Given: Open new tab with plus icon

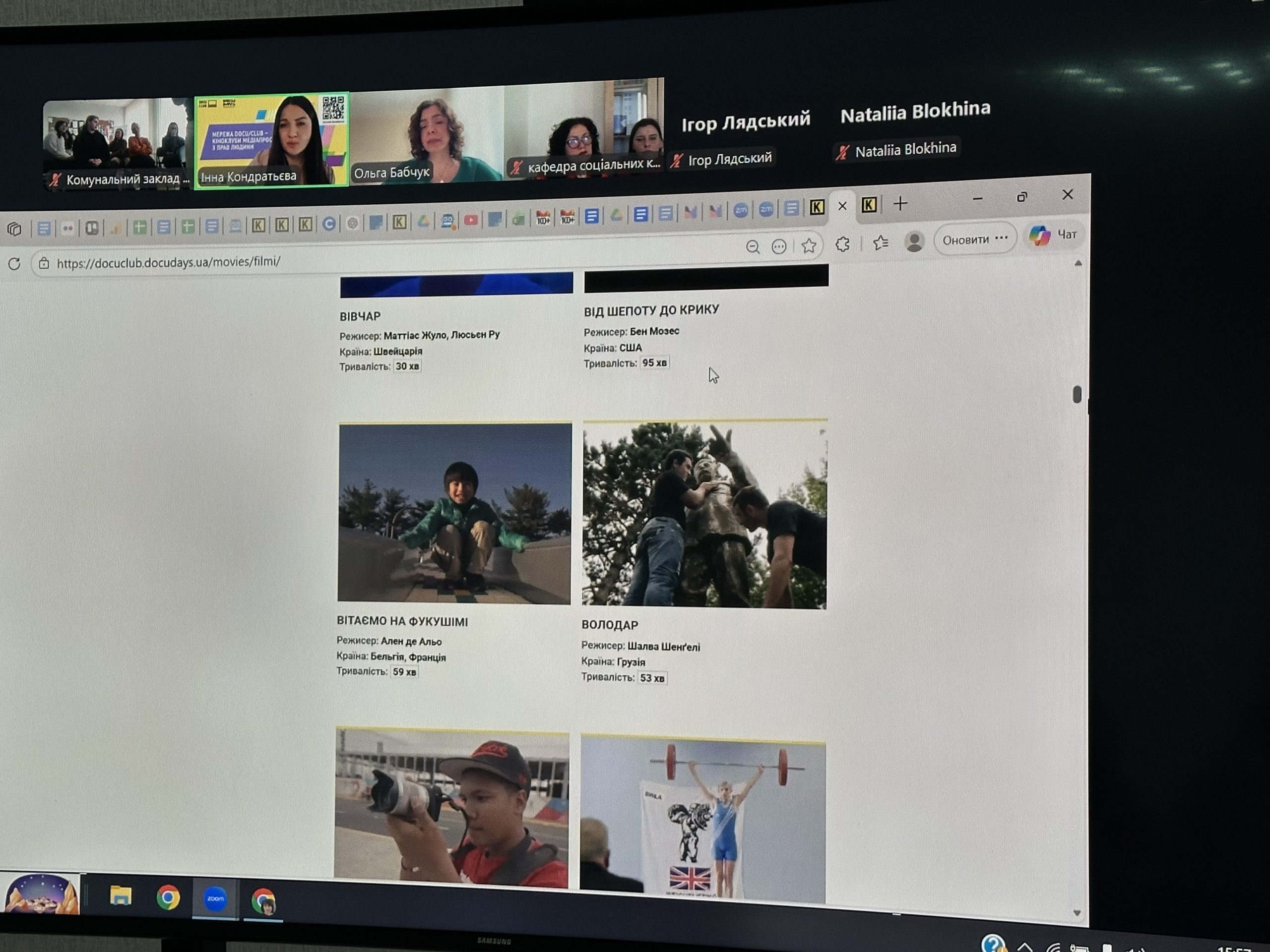Looking at the screenshot, I should pyautogui.click(x=900, y=204).
